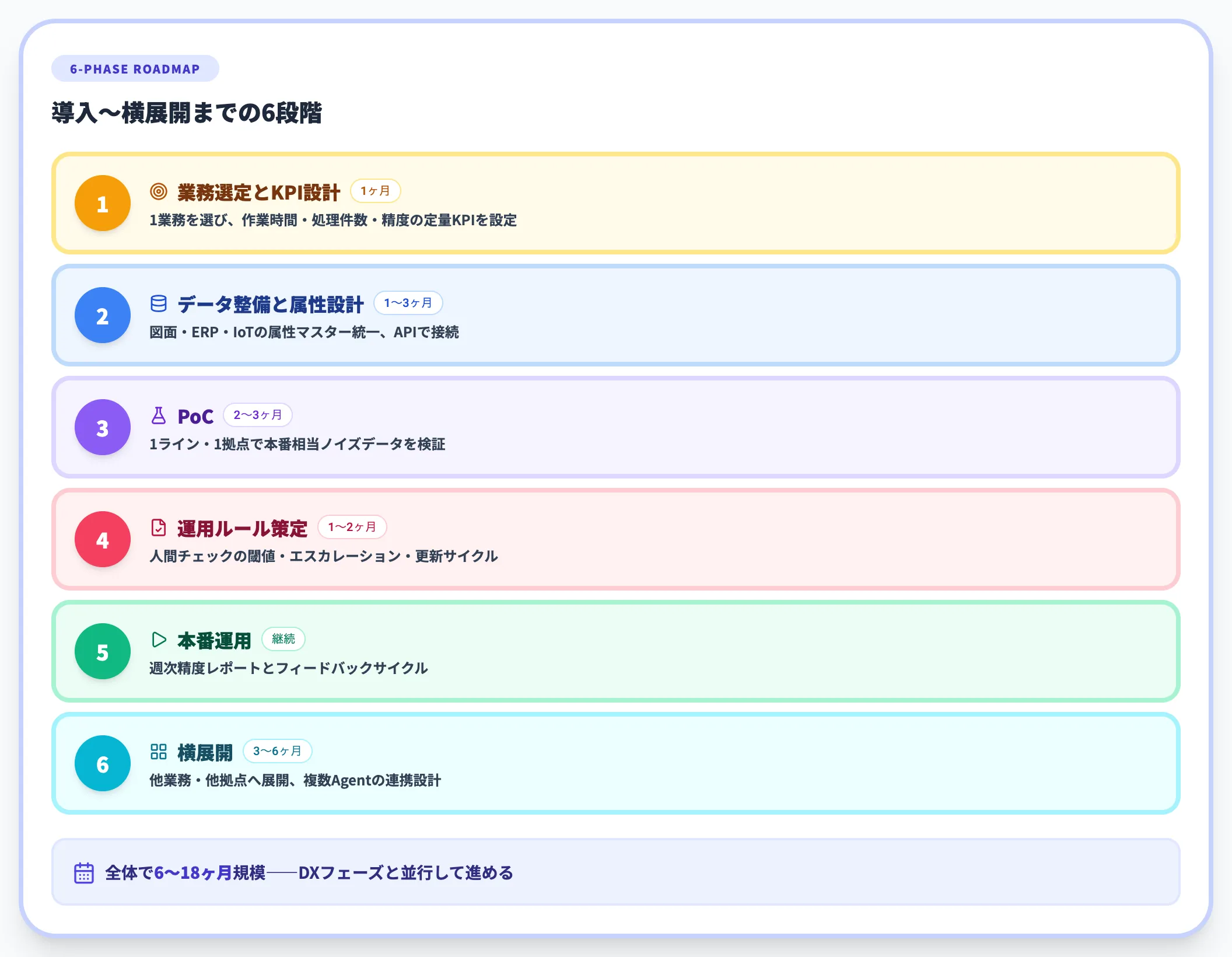Click the teal circle numbered 6
Screen dimensions: 1232x957
click(102, 763)
